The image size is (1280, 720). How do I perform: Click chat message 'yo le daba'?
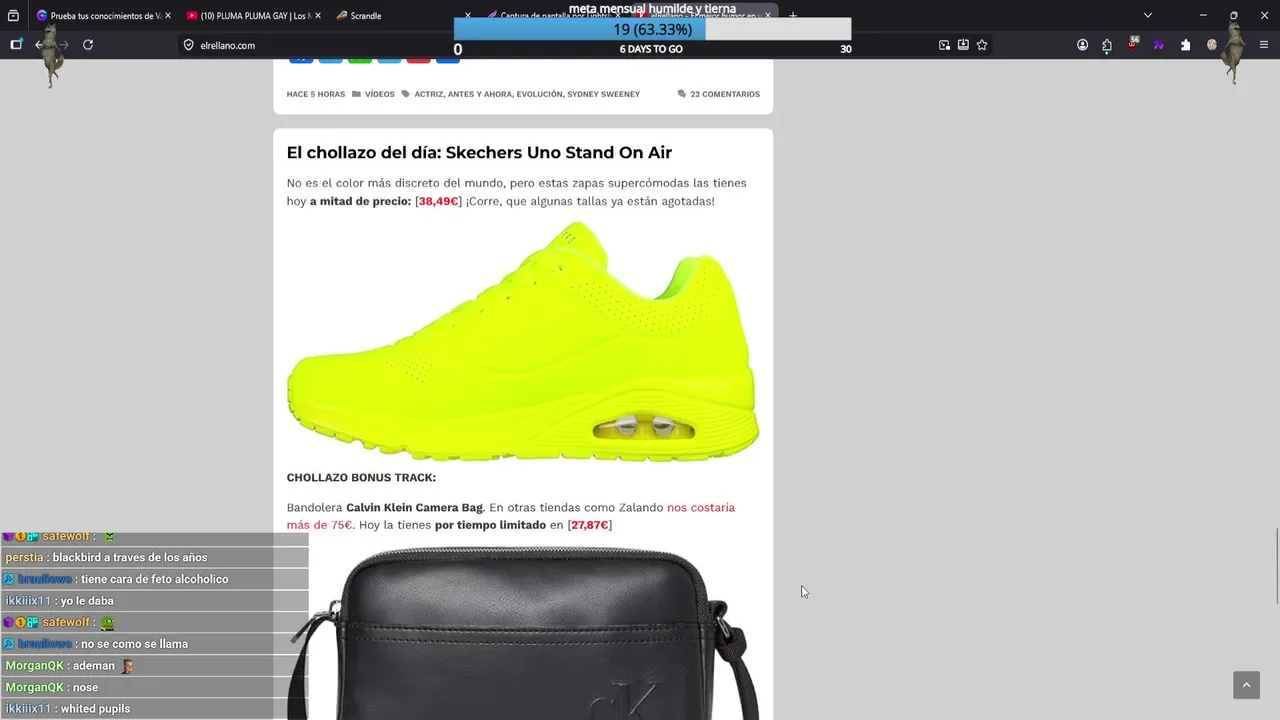(87, 601)
